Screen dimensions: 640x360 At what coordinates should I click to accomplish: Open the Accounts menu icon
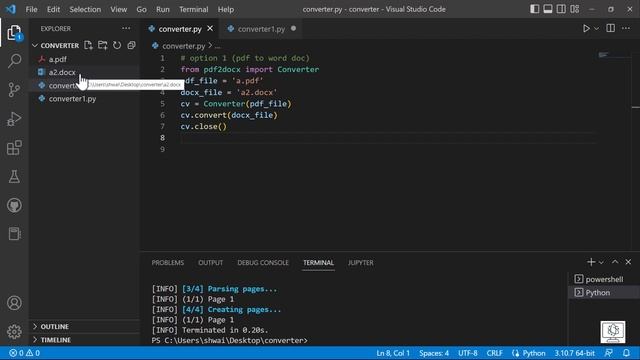coord(14,303)
